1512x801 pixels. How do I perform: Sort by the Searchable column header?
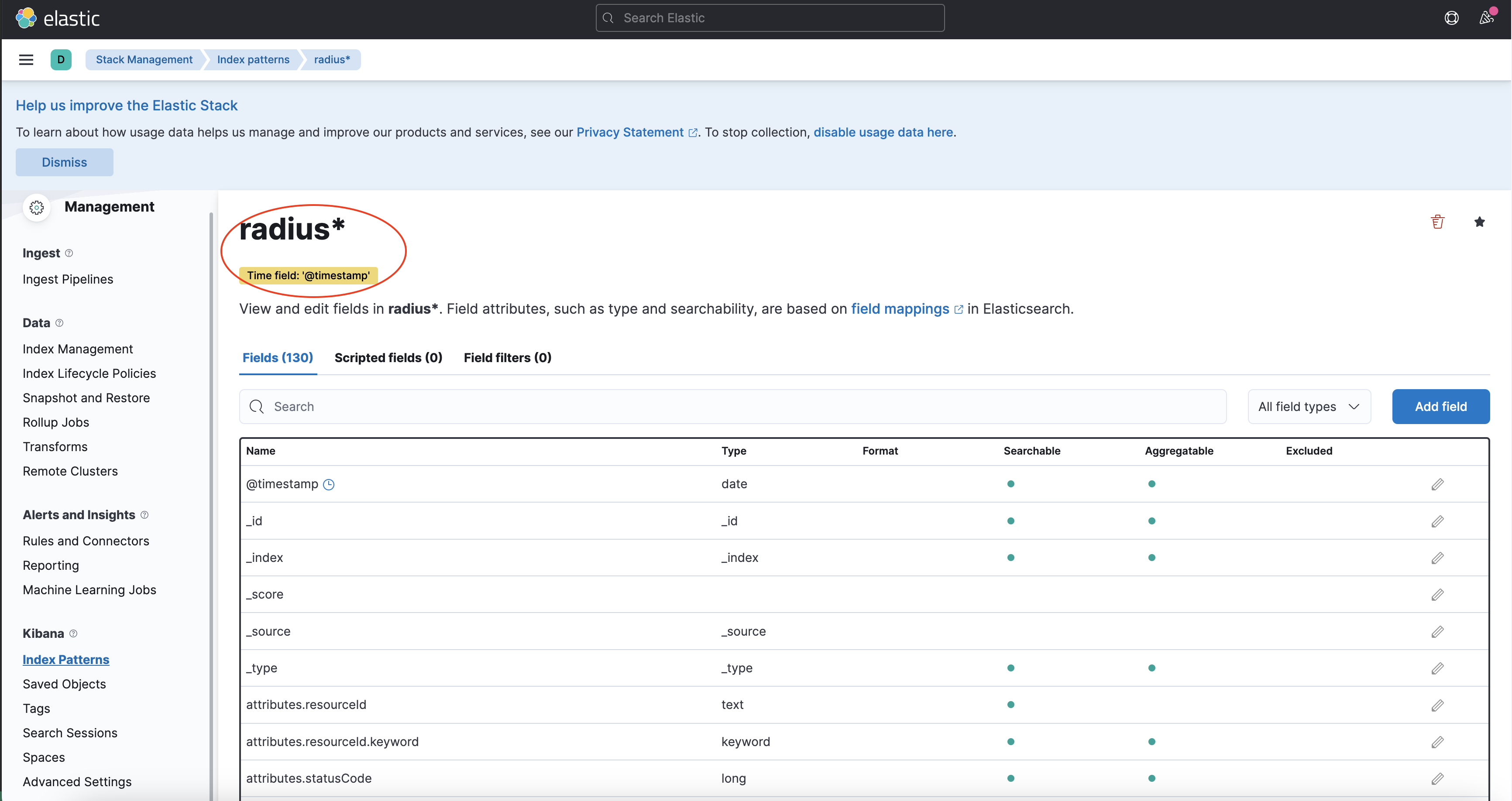tap(1032, 451)
